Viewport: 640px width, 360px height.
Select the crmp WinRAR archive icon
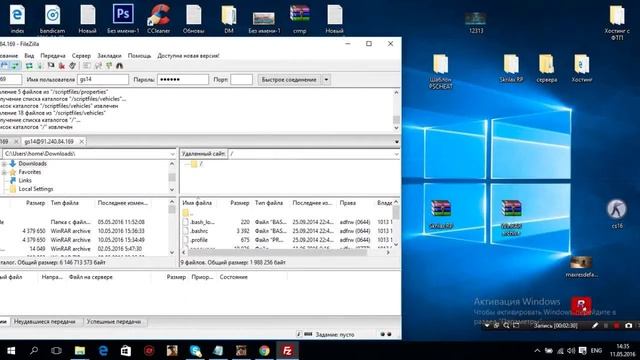coord(300,19)
